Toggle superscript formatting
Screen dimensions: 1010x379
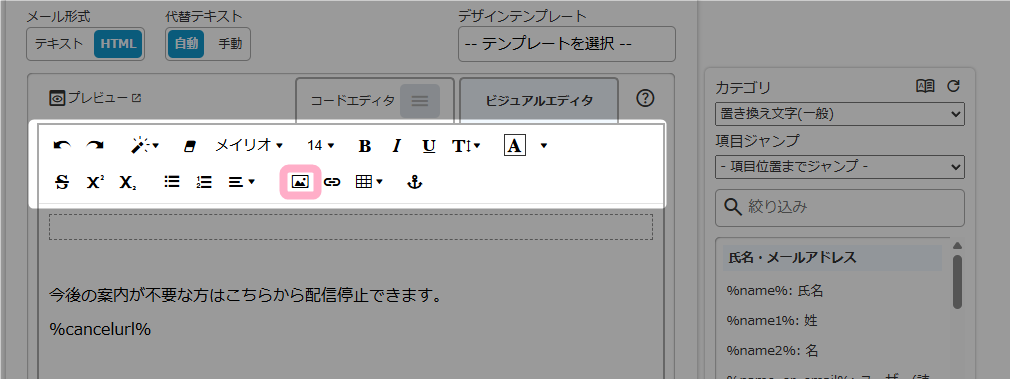tap(95, 182)
